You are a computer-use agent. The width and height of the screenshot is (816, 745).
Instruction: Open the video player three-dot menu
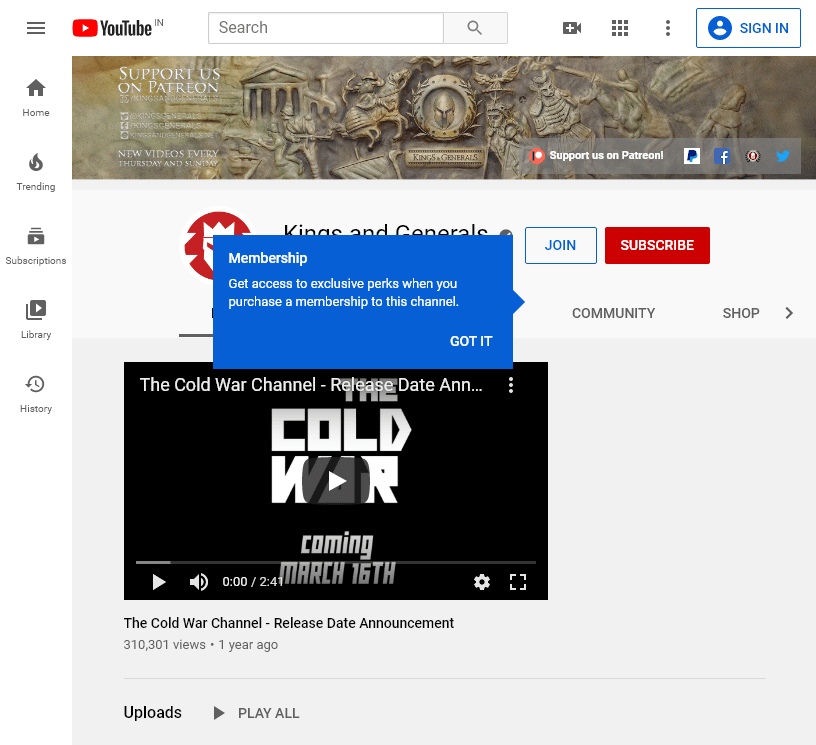click(x=511, y=385)
